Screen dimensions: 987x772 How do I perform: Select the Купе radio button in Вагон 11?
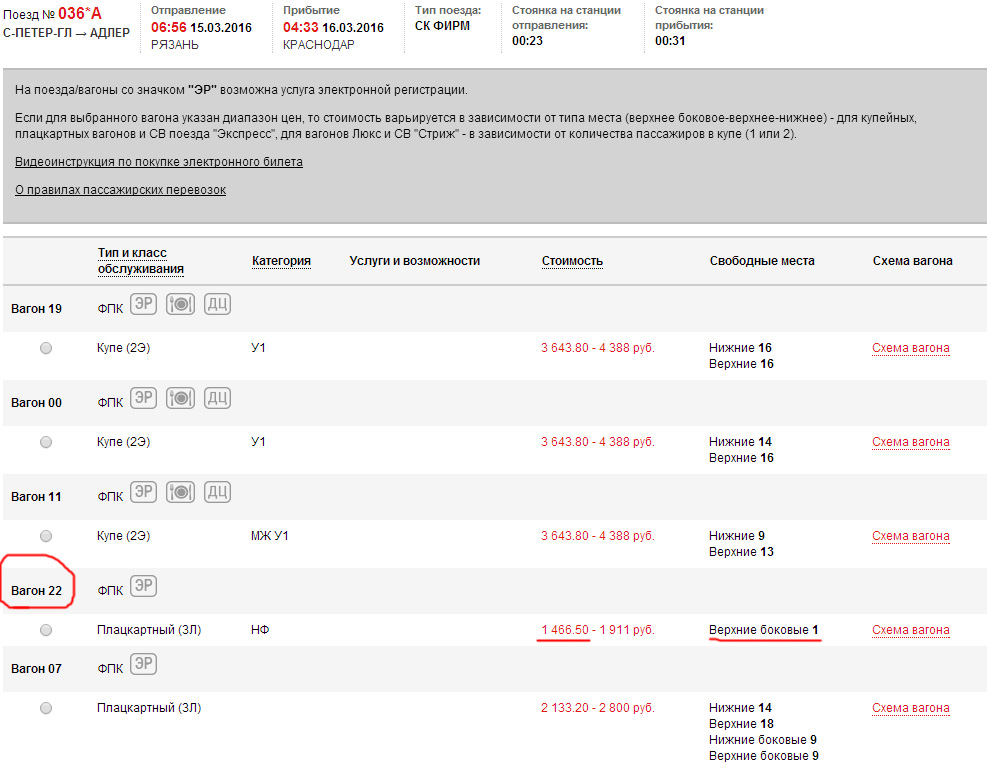pos(46,536)
